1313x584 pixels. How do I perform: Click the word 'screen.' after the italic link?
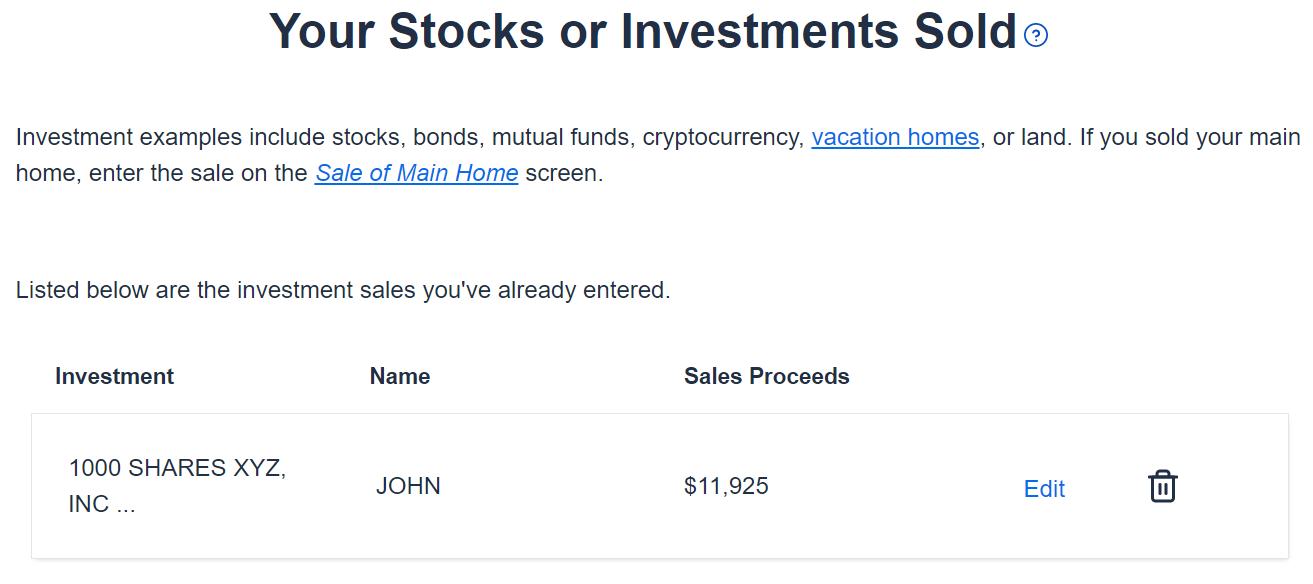click(x=564, y=173)
